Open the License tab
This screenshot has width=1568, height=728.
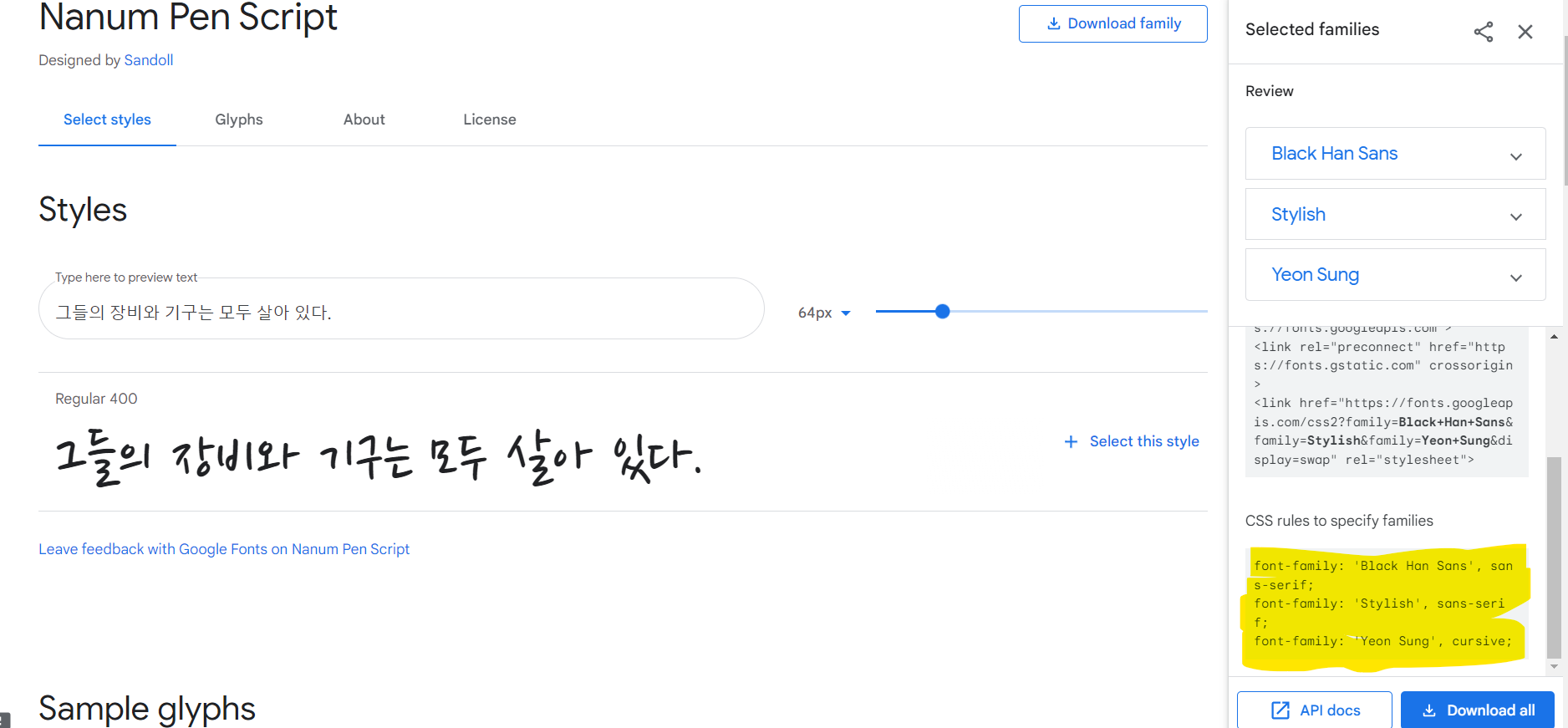pyautogui.click(x=490, y=120)
